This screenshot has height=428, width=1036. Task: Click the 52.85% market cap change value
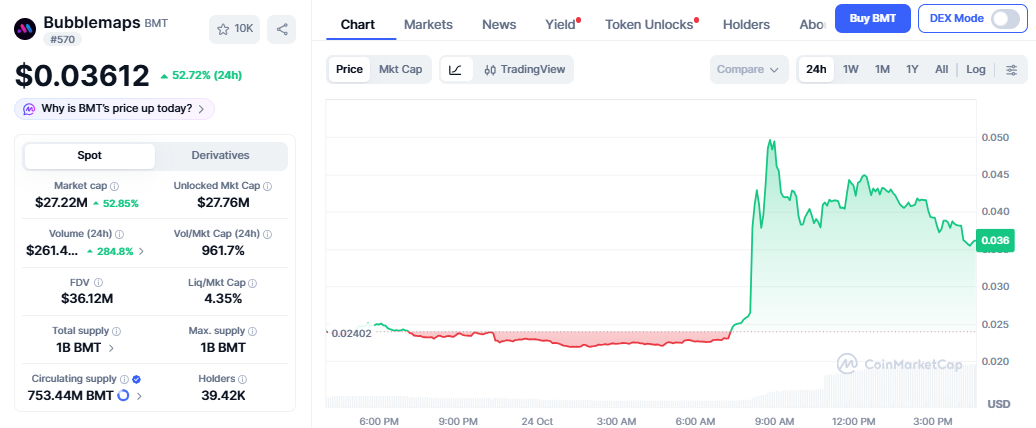tap(116, 203)
